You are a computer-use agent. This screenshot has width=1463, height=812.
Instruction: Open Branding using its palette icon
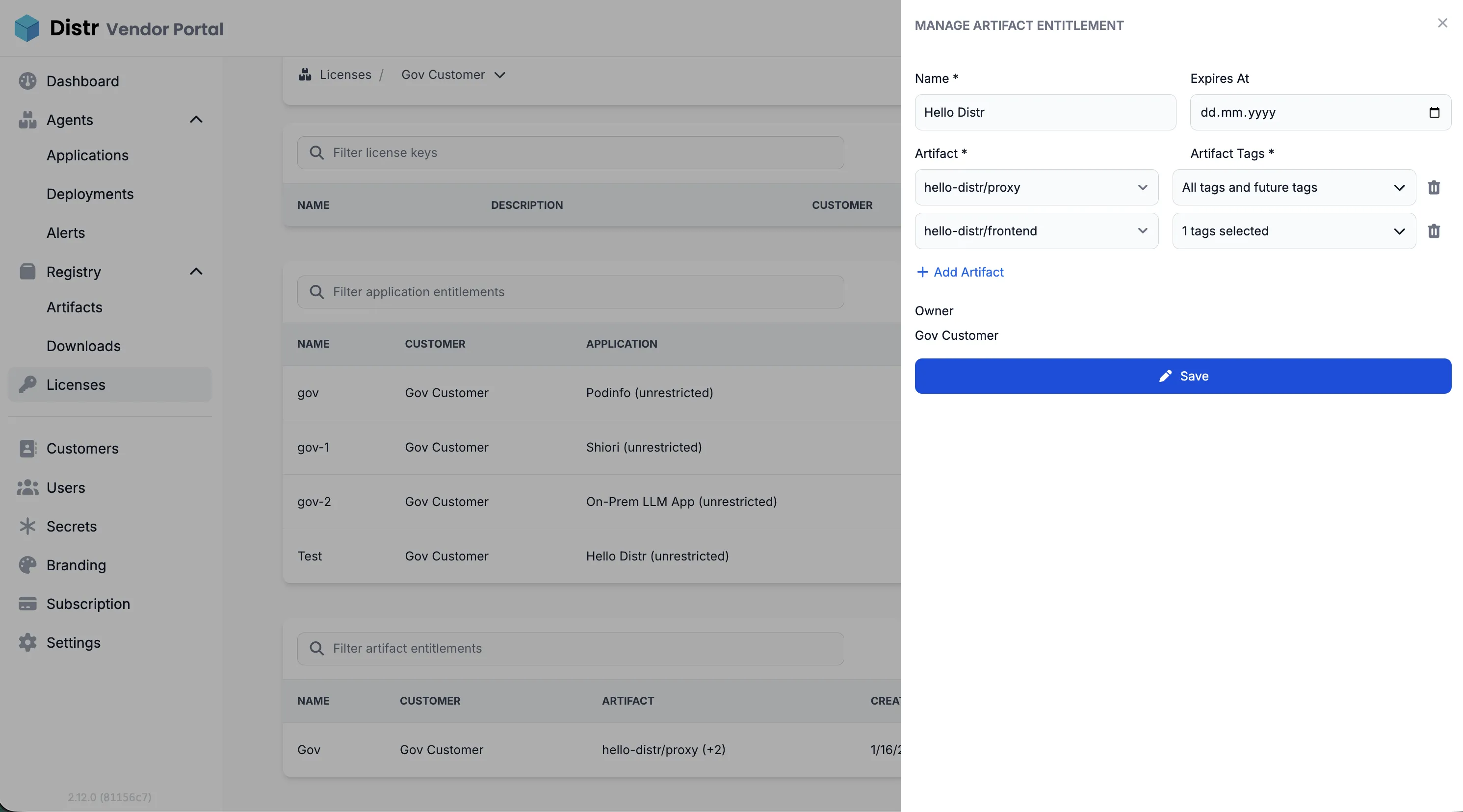[28, 564]
